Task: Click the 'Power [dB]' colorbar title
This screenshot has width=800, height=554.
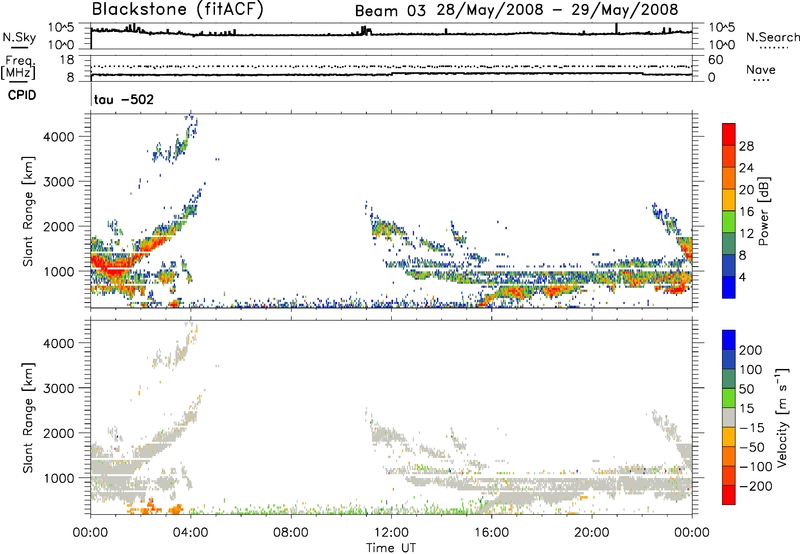Action: (764, 211)
